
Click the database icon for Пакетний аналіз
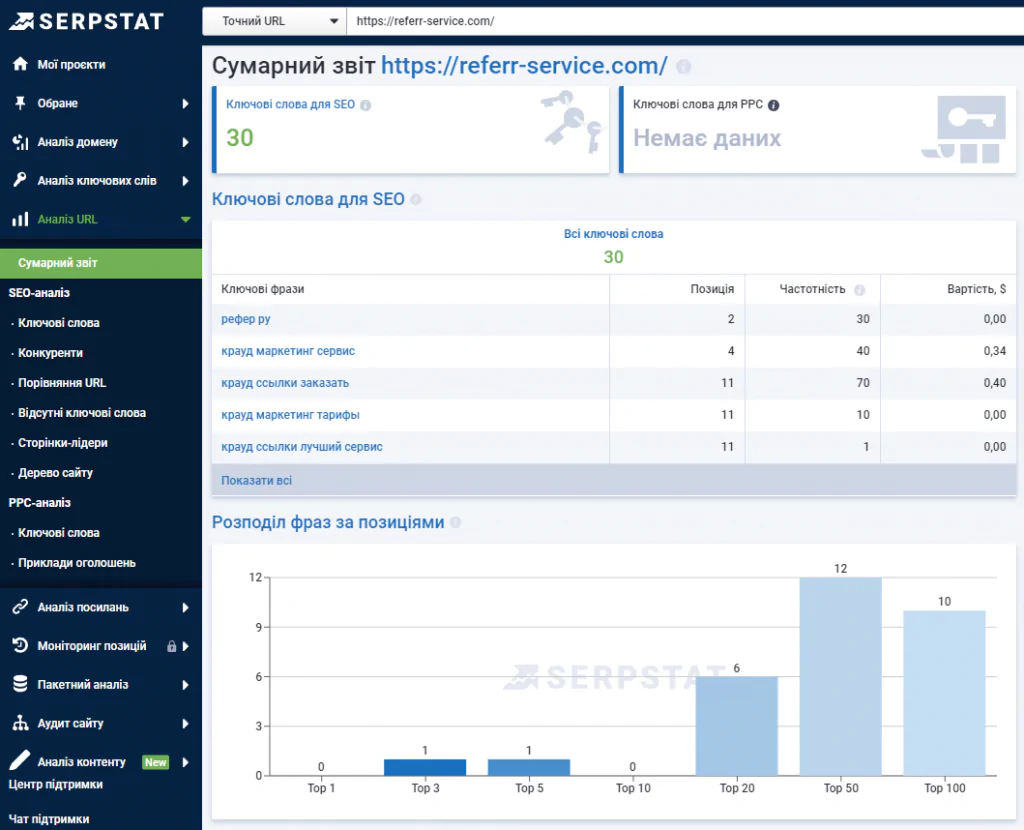[20, 684]
